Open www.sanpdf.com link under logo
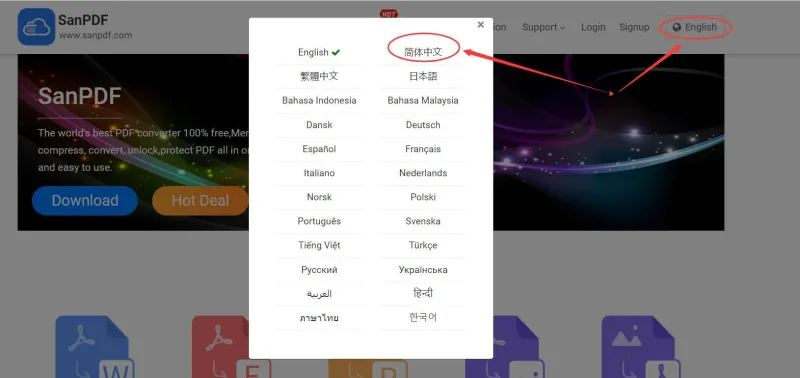Image resolution: width=800 pixels, height=378 pixels. [x=95, y=35]
